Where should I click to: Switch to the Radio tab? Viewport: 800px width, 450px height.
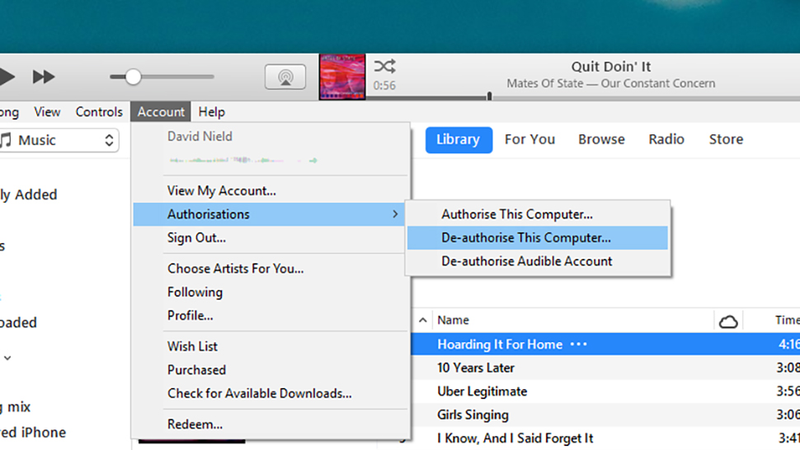(x=666, y=139)
